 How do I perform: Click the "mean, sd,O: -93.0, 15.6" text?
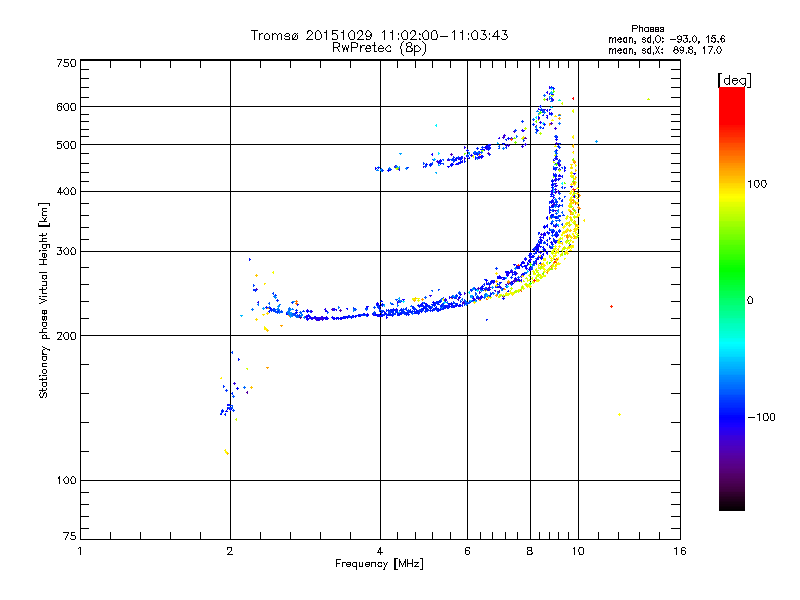pos(666,39)
